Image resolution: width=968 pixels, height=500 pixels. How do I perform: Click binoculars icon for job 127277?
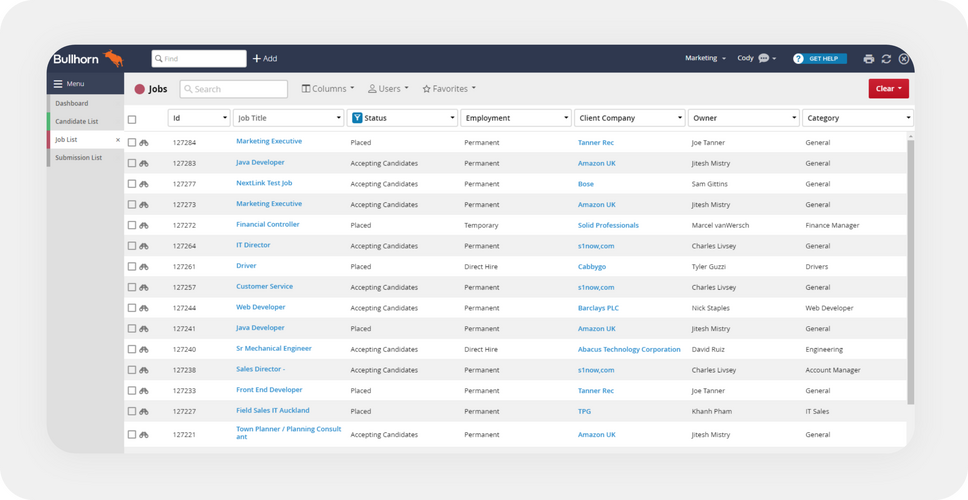[x=144, y=184]
